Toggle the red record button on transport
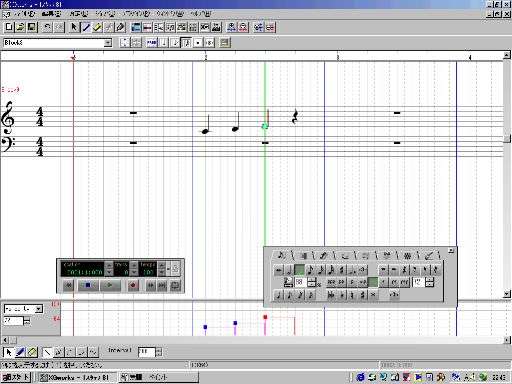This screenshot has height=384, width=512. 133,285
